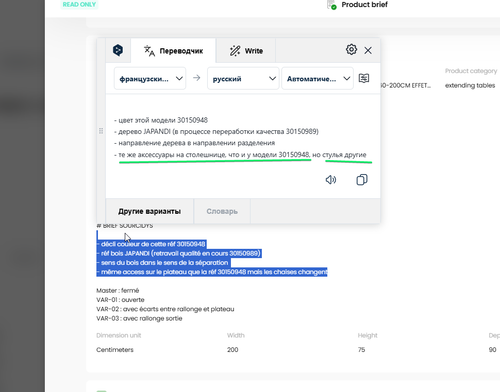Click the Dimension unit label
Screen dimensions: 500x392
click(119, 335)
